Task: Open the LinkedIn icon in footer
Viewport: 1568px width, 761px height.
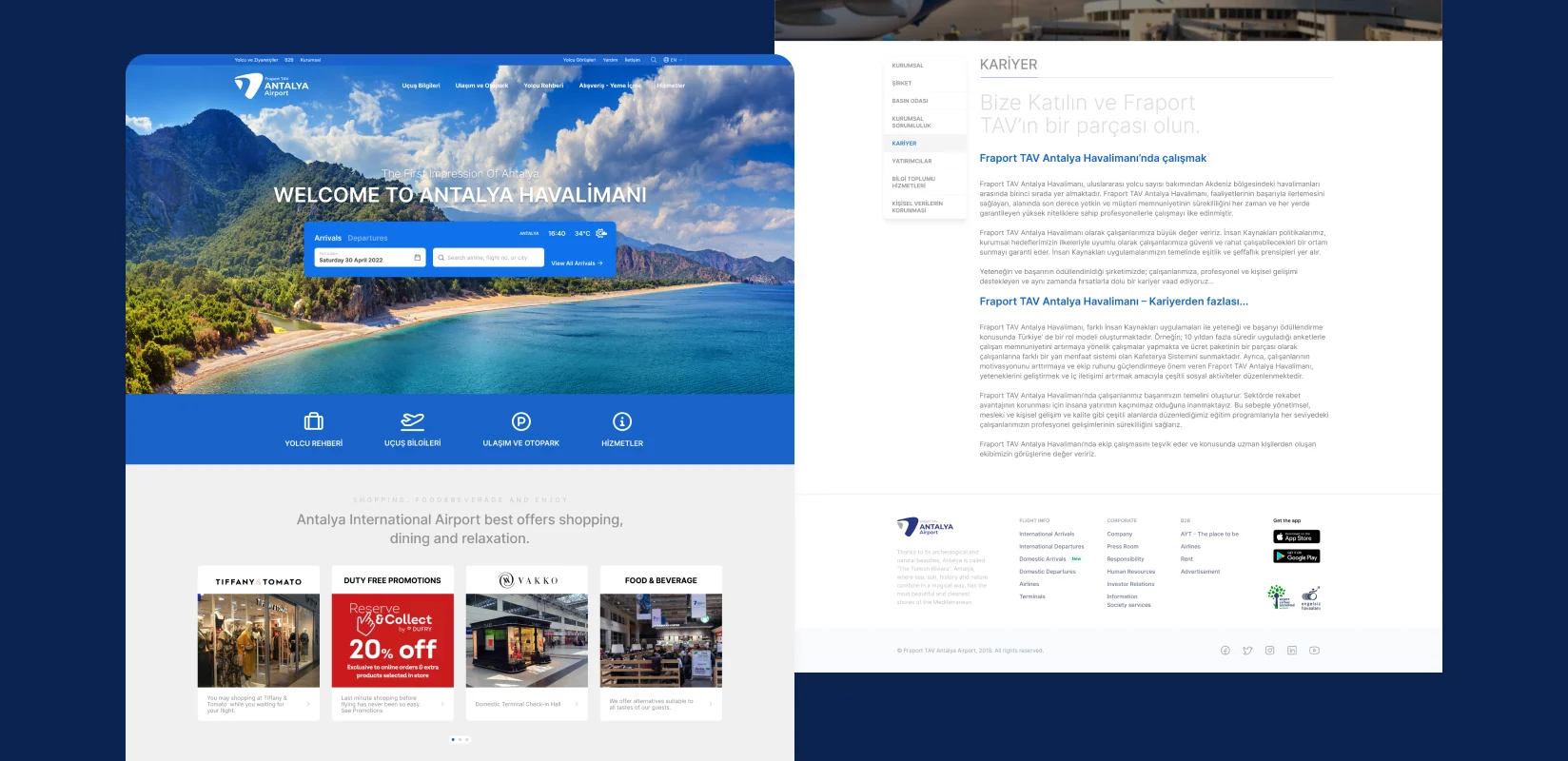Action: [x=1292, y=651]
